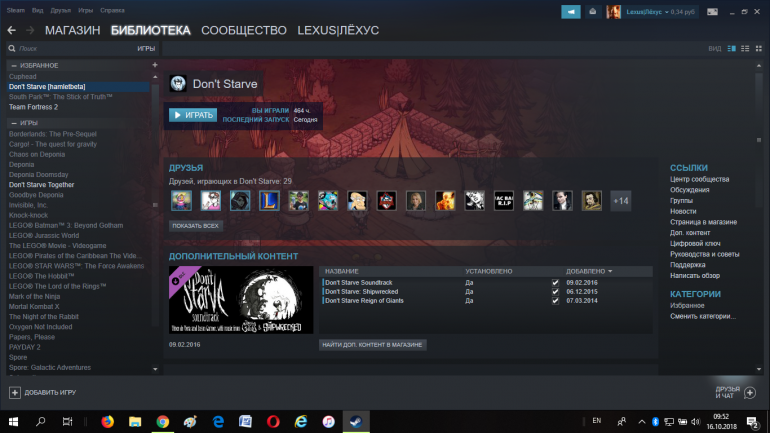Viewport: 770px width, 433px height.
Task: Open the Steam notifications envelope icon
Action: click(593, 12)
